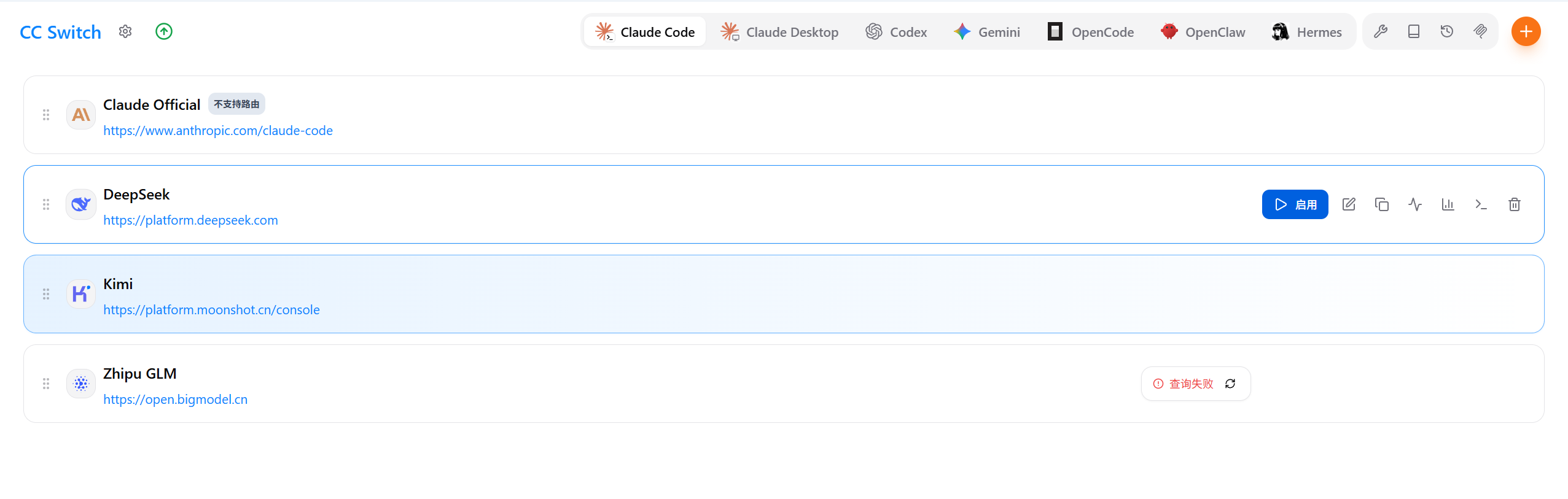This screenshot has height=499, width=1568.
Task: Click the DeepSeek pulse test icon
Action: (1415, 204)
